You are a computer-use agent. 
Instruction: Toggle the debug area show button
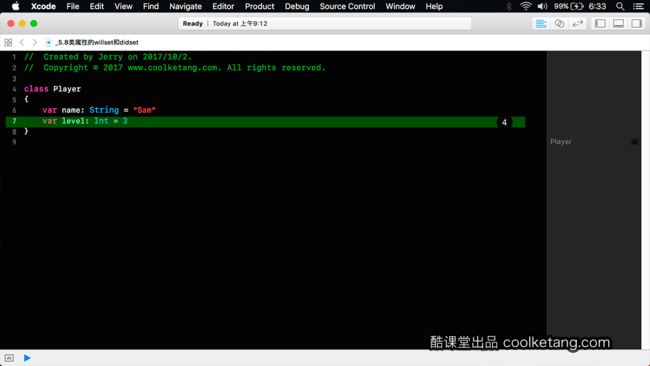click(x=9, y=358)
